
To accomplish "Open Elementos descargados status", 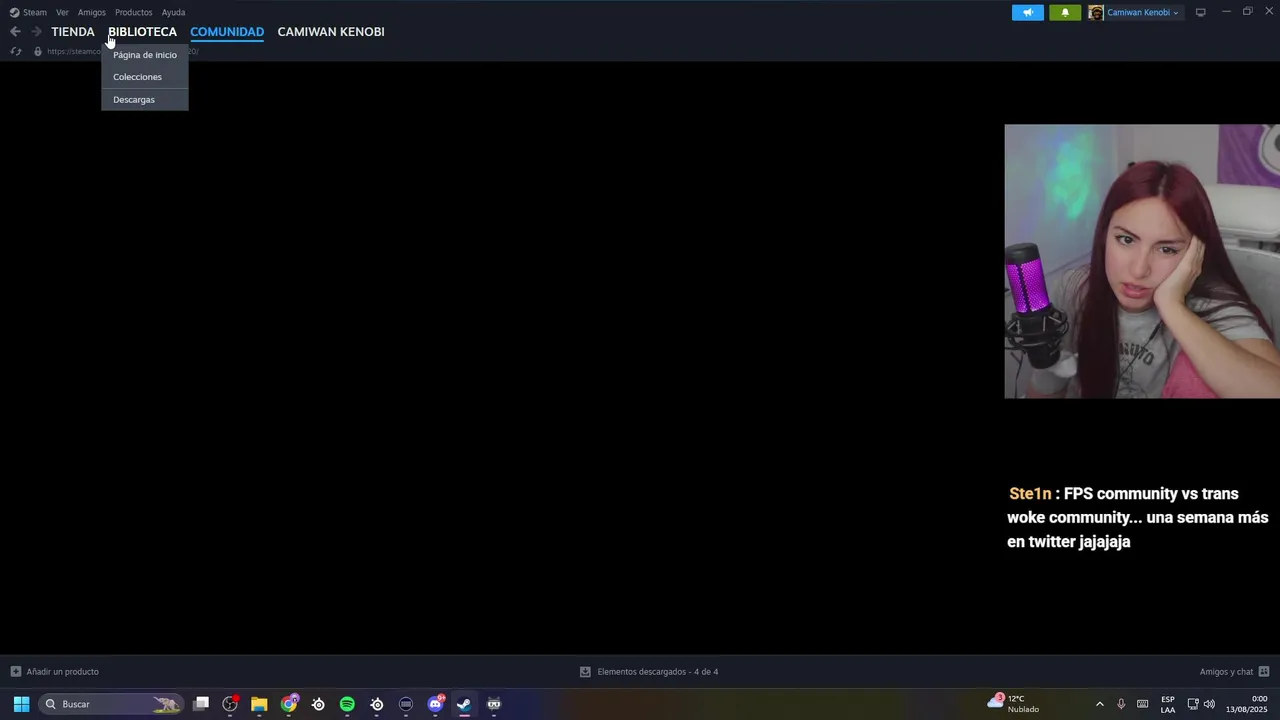I will (x=649, y=671).
